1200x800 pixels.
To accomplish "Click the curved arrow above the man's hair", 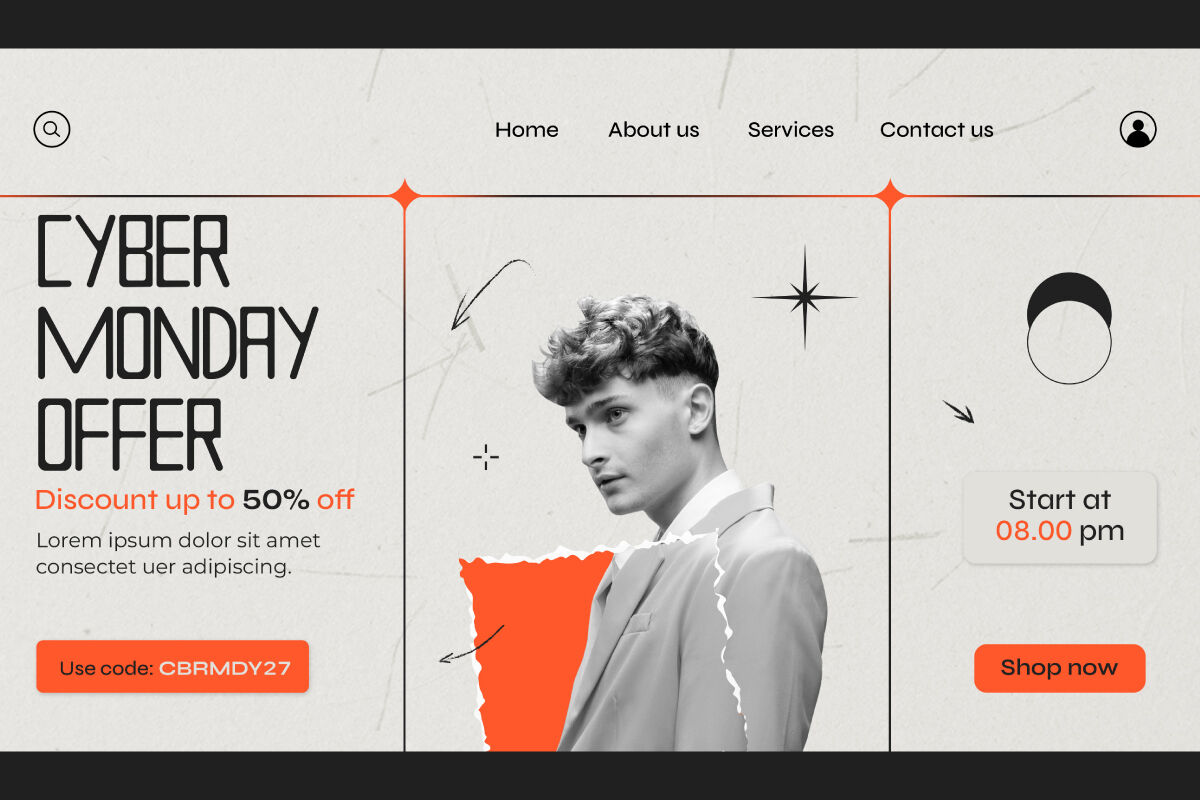I will (x=491, y=294).
